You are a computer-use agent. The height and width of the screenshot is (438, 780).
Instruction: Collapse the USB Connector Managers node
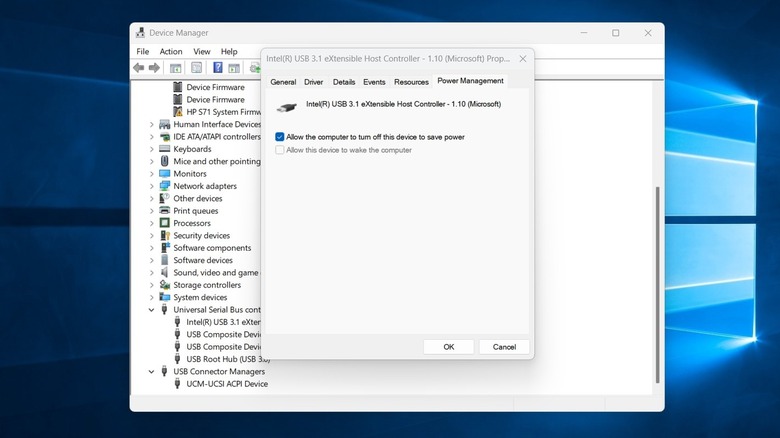(152, 371)
